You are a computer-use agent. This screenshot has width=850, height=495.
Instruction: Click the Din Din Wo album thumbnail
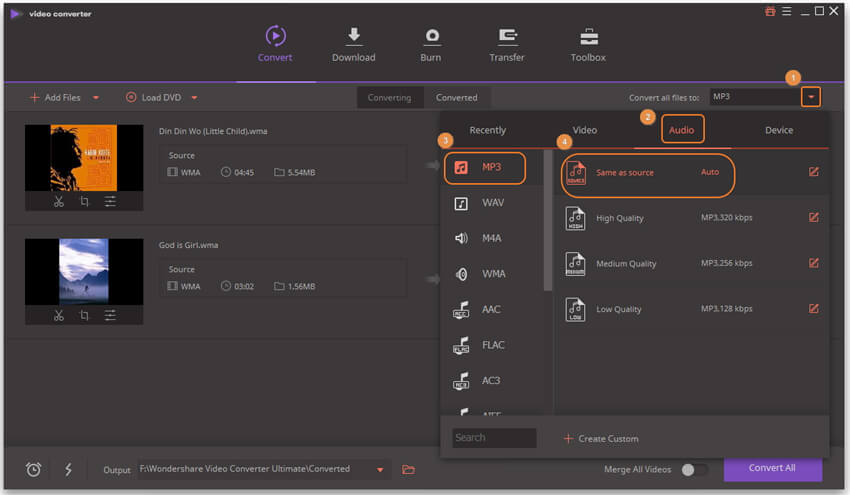click(84, 157)
